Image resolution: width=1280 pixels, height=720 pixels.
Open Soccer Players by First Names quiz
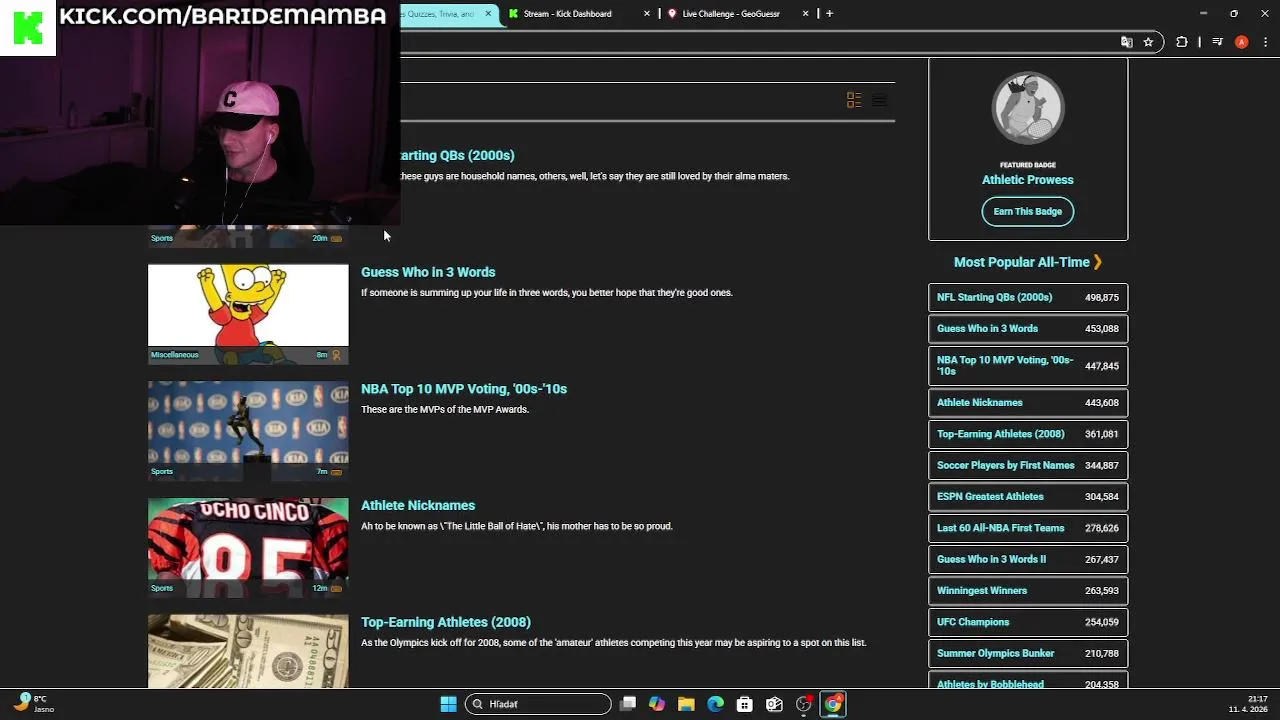point(1028,465)
